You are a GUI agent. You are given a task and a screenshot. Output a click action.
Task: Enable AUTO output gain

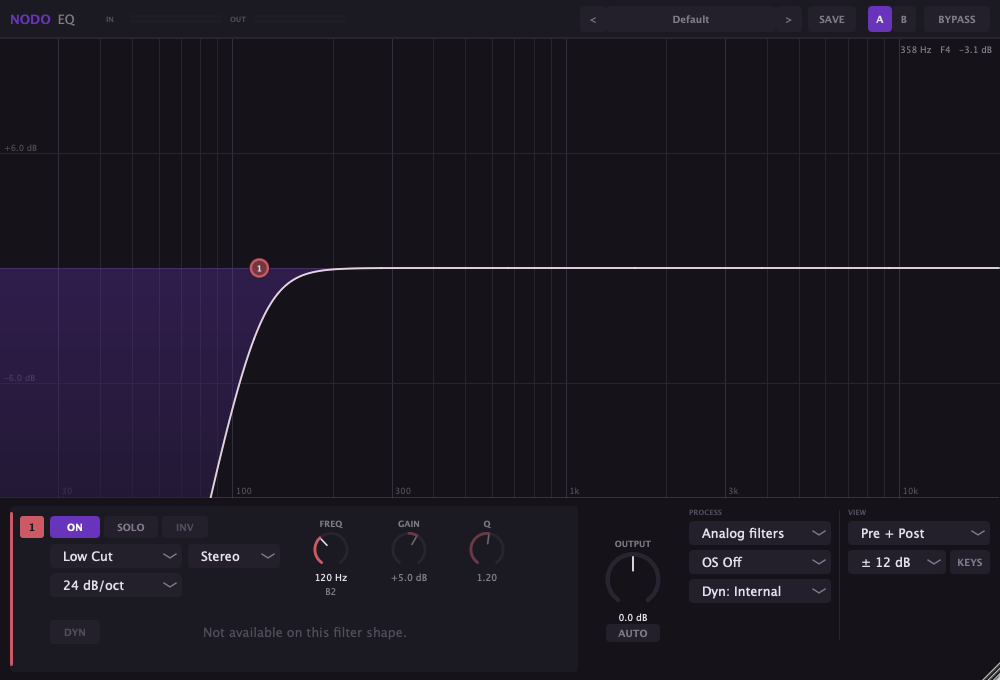pyautogui.click(x=633, y=633)
